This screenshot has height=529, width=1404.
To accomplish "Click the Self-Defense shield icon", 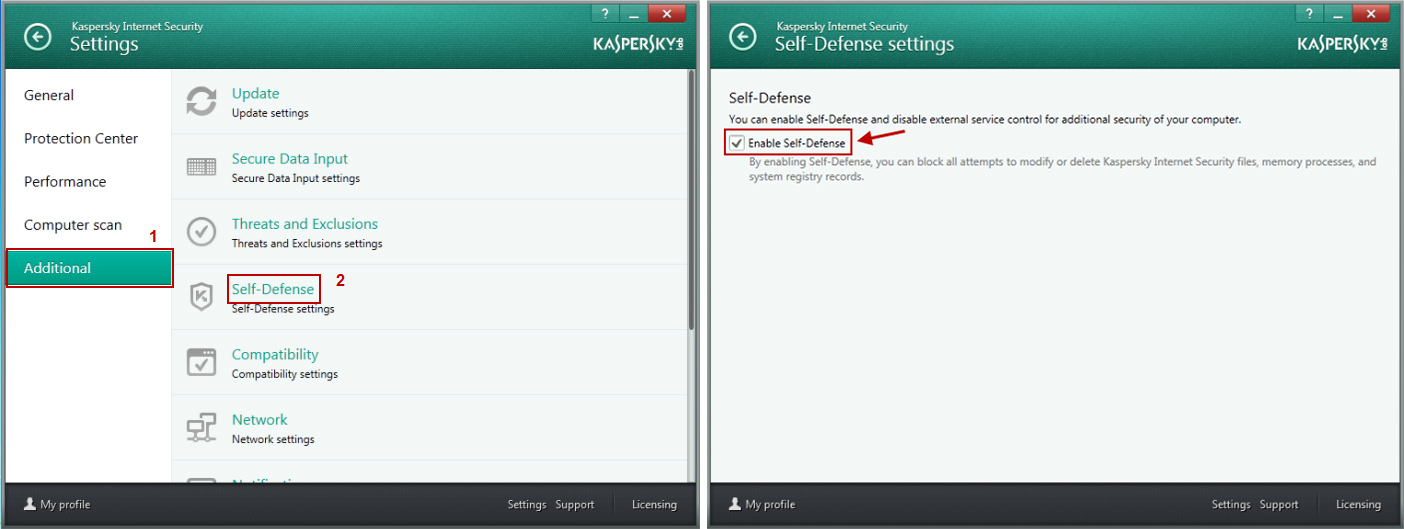I will tap(202, 297).
